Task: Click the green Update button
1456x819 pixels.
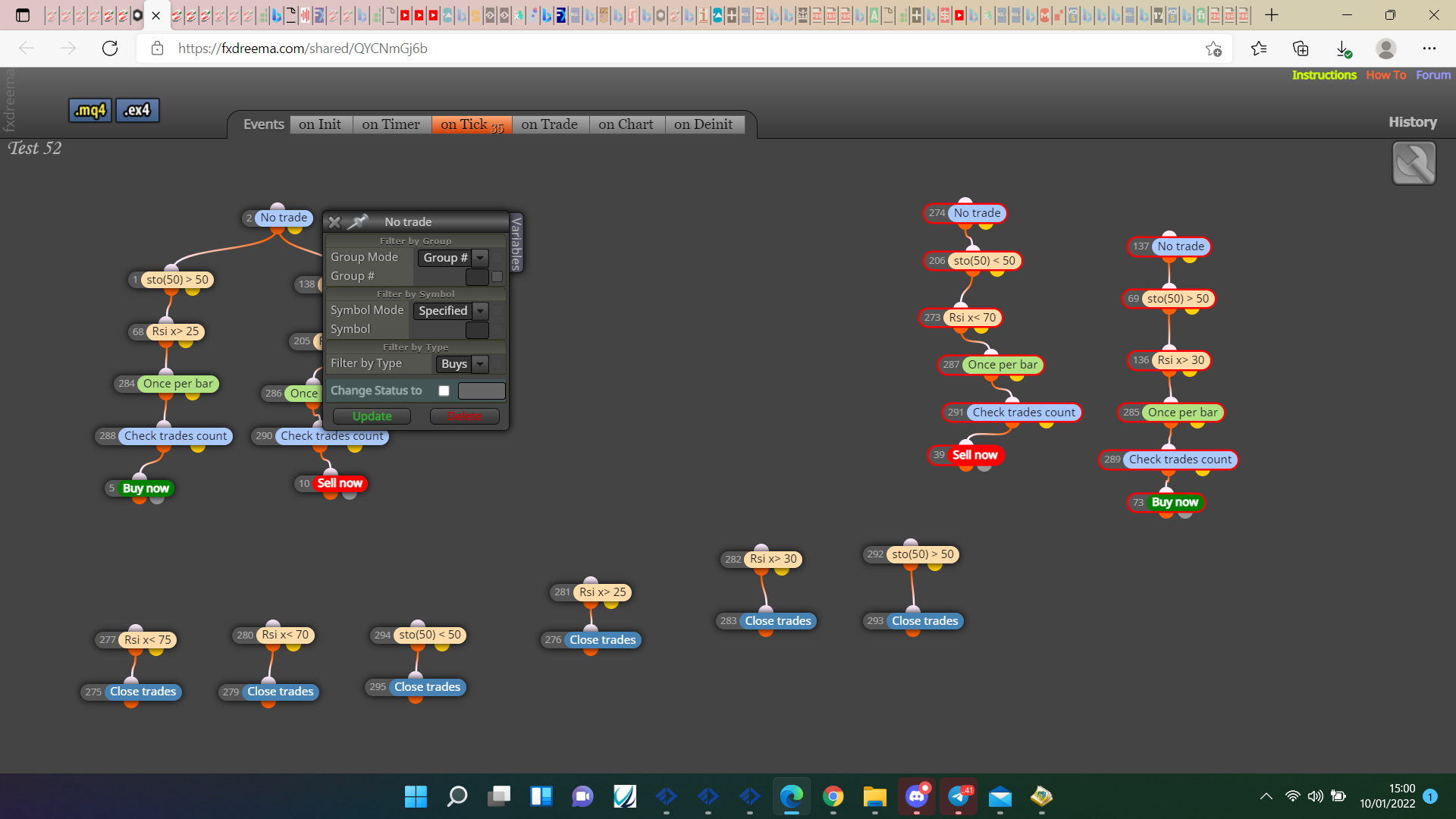Action: point(372,416)
